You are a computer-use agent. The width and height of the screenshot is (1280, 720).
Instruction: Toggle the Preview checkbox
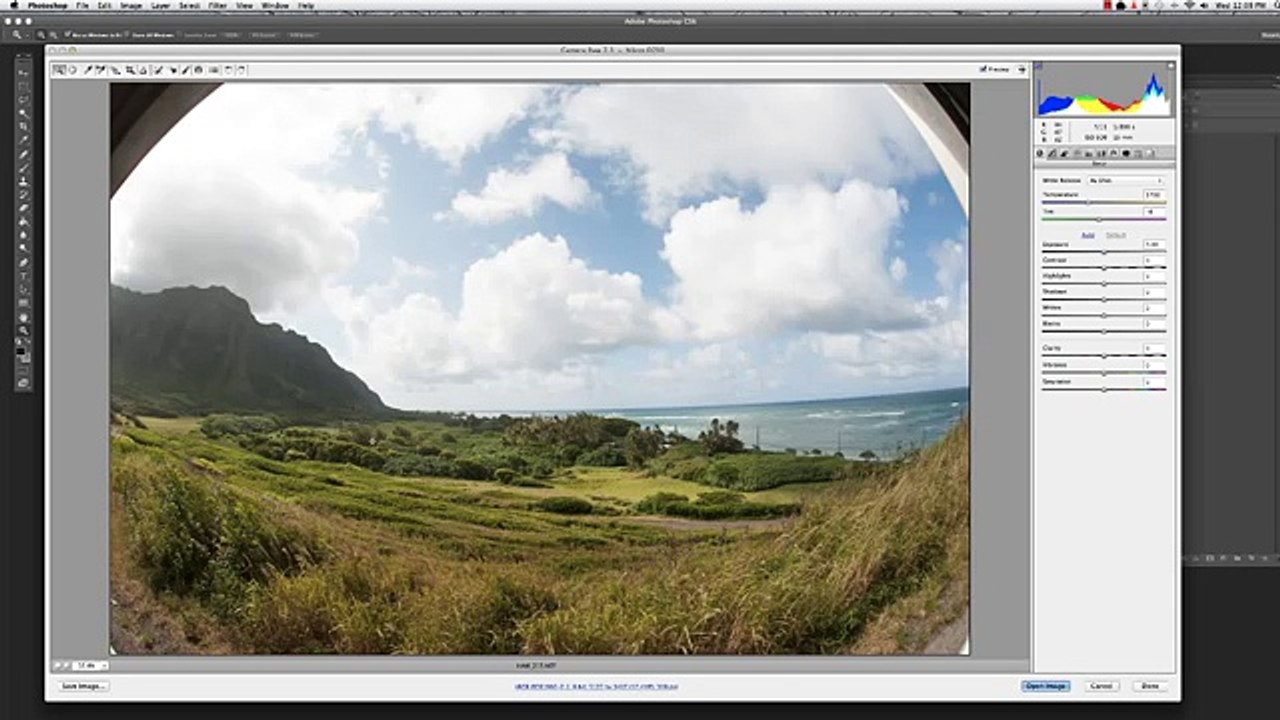coord(983,70)
